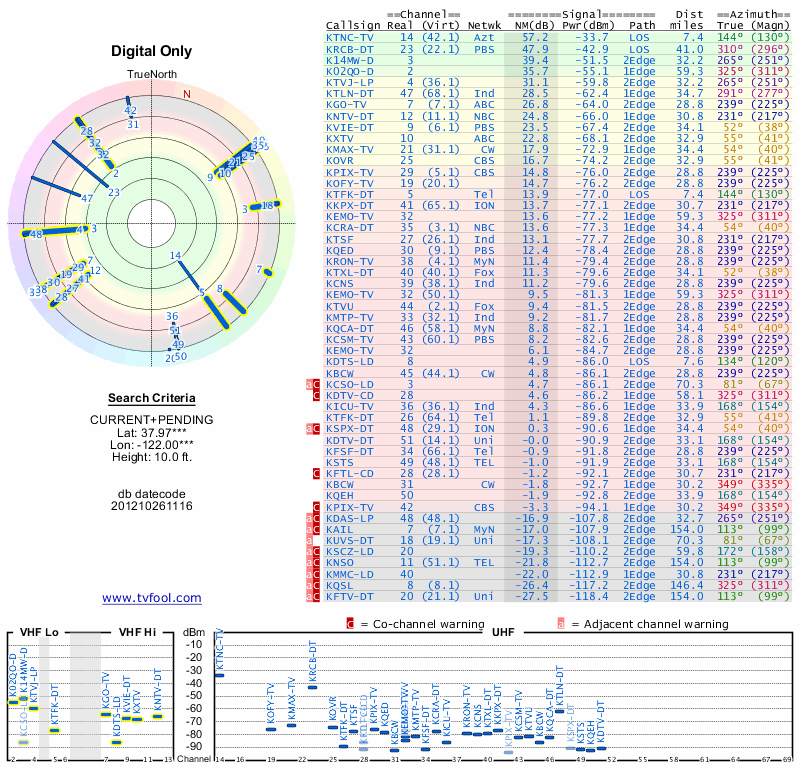
Task: Click the channel 14 line on the radar plot
Action: pyautogui.click(x=190, y=275)
